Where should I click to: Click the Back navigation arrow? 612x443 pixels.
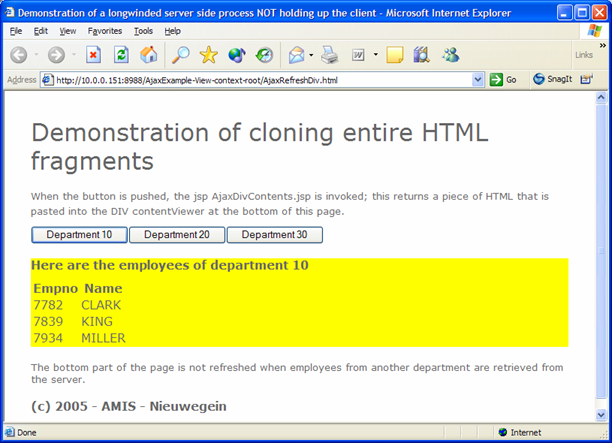pos(18,55)
